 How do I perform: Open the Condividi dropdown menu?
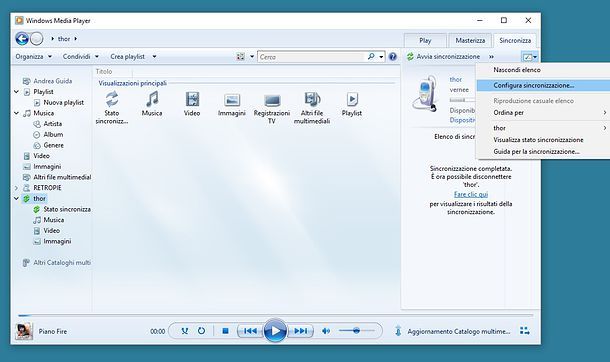(81, 57)
